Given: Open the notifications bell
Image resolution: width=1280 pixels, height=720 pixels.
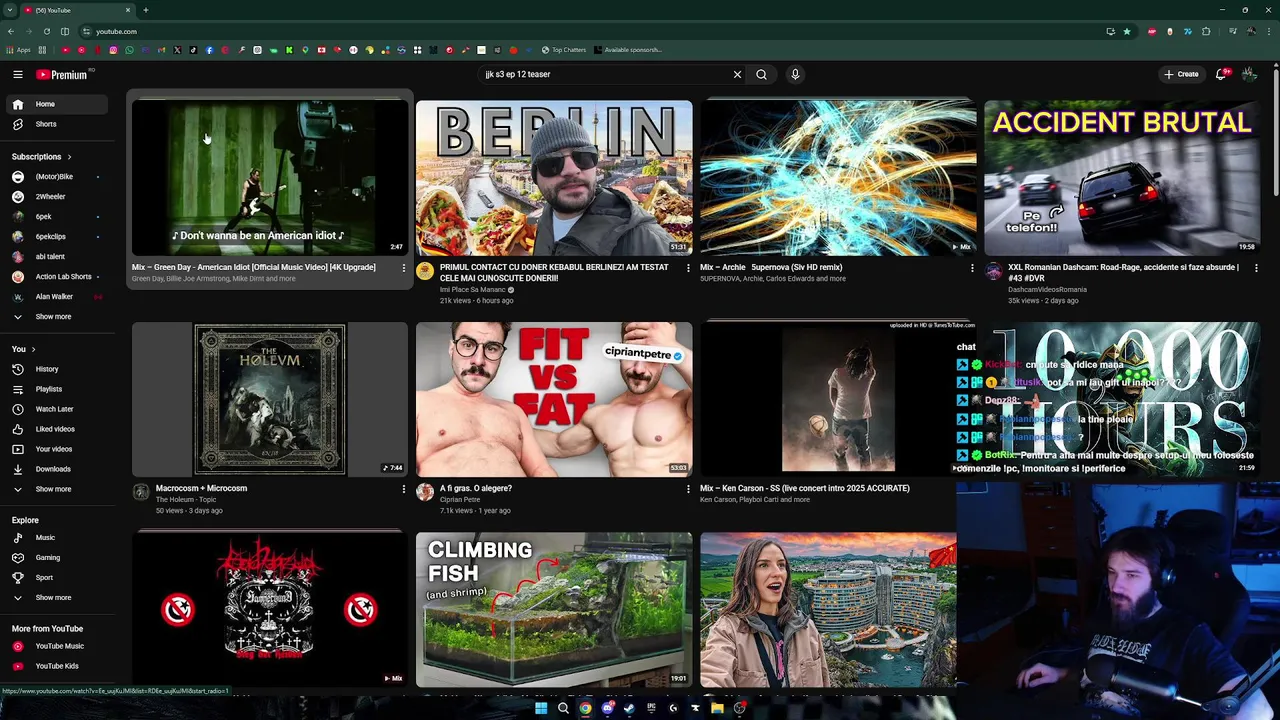Looking at the screenshot, I should pos(1222,74).
